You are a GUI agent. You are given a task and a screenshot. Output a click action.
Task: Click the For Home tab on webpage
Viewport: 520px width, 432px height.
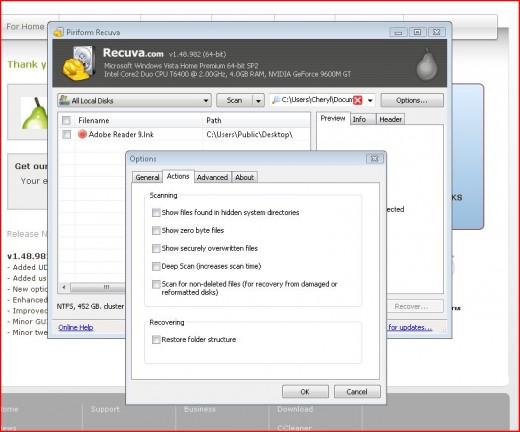[25, 26]
